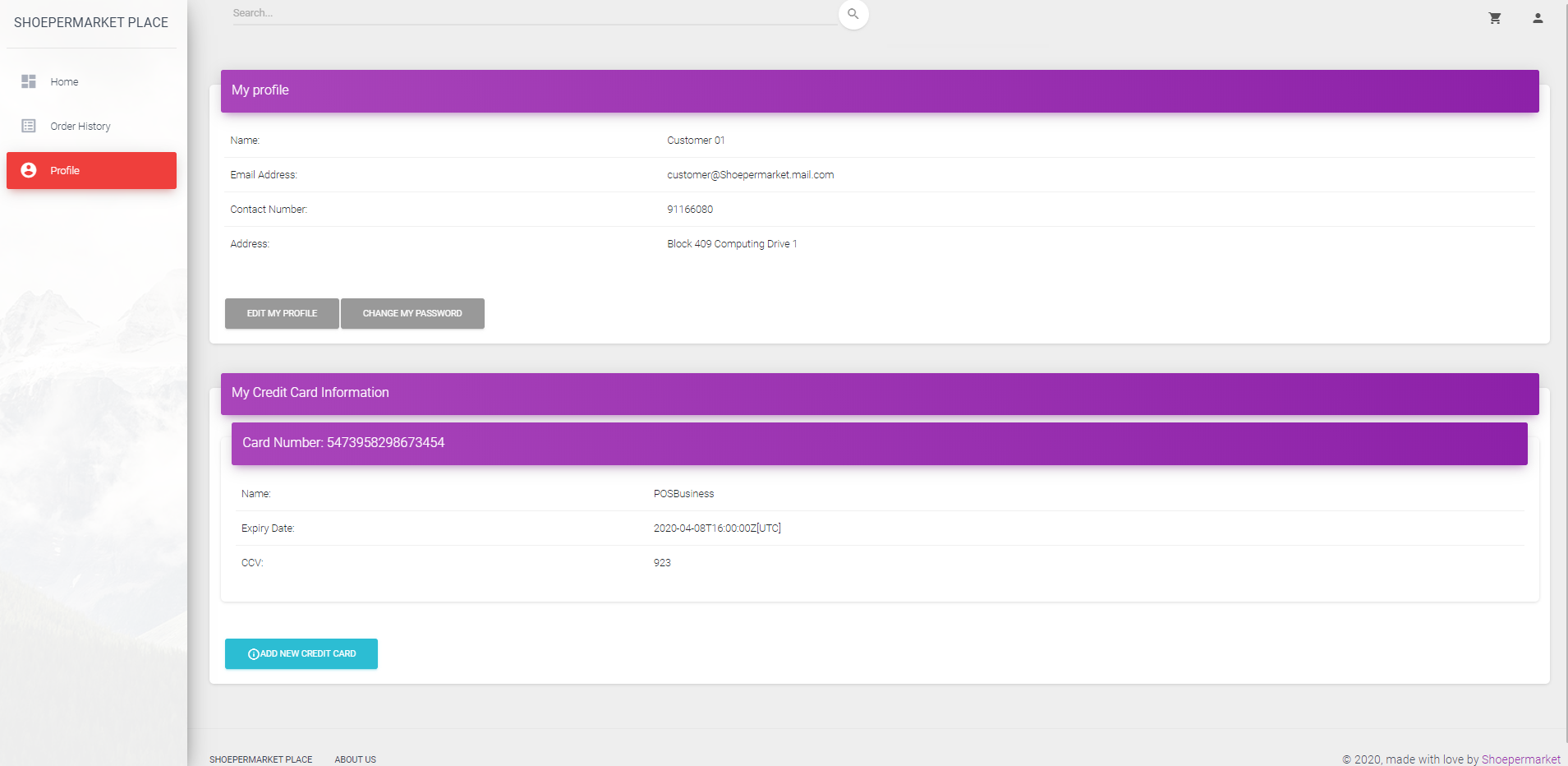1568x766 pixels.
Task: Follow the purple Shoepermarket credit link
Action: click(x=1520, y=759)
